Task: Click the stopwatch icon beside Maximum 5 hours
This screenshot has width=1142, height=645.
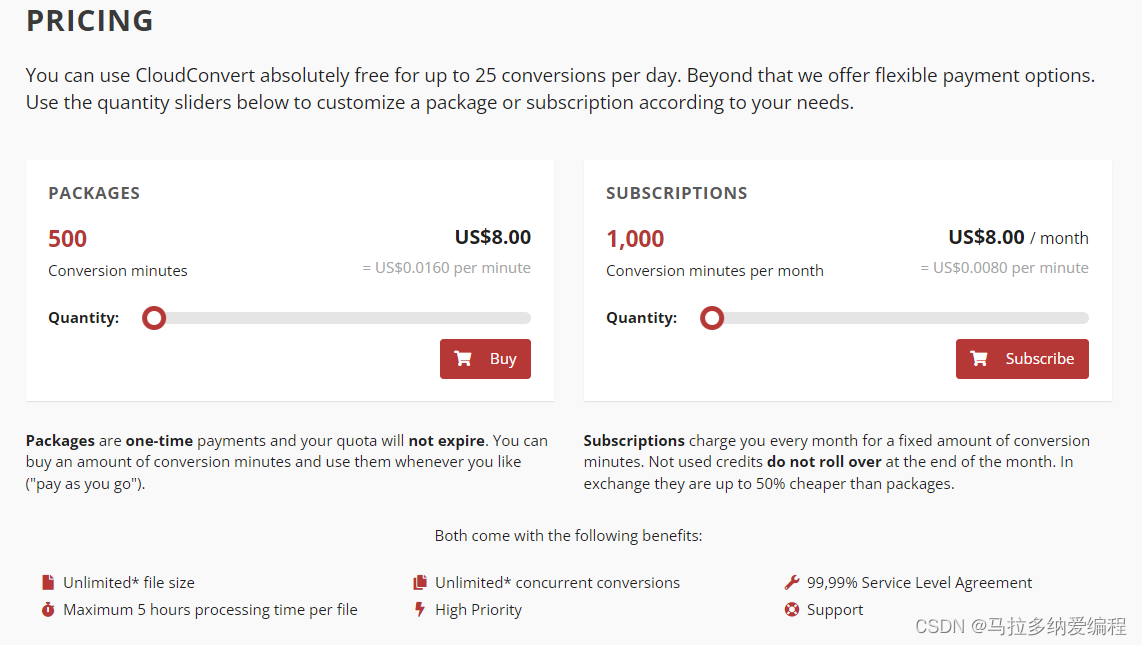Action: 48,609
